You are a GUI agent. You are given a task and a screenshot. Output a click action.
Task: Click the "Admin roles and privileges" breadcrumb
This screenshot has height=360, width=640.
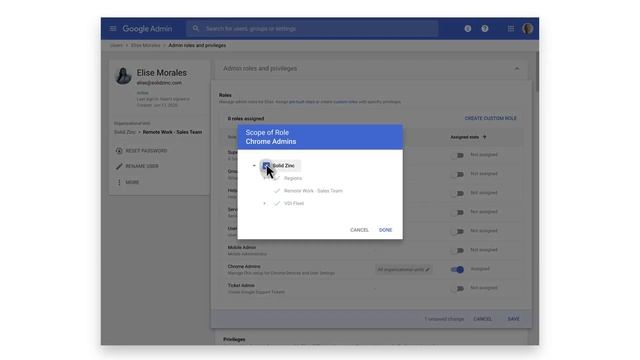click(197, 45)
